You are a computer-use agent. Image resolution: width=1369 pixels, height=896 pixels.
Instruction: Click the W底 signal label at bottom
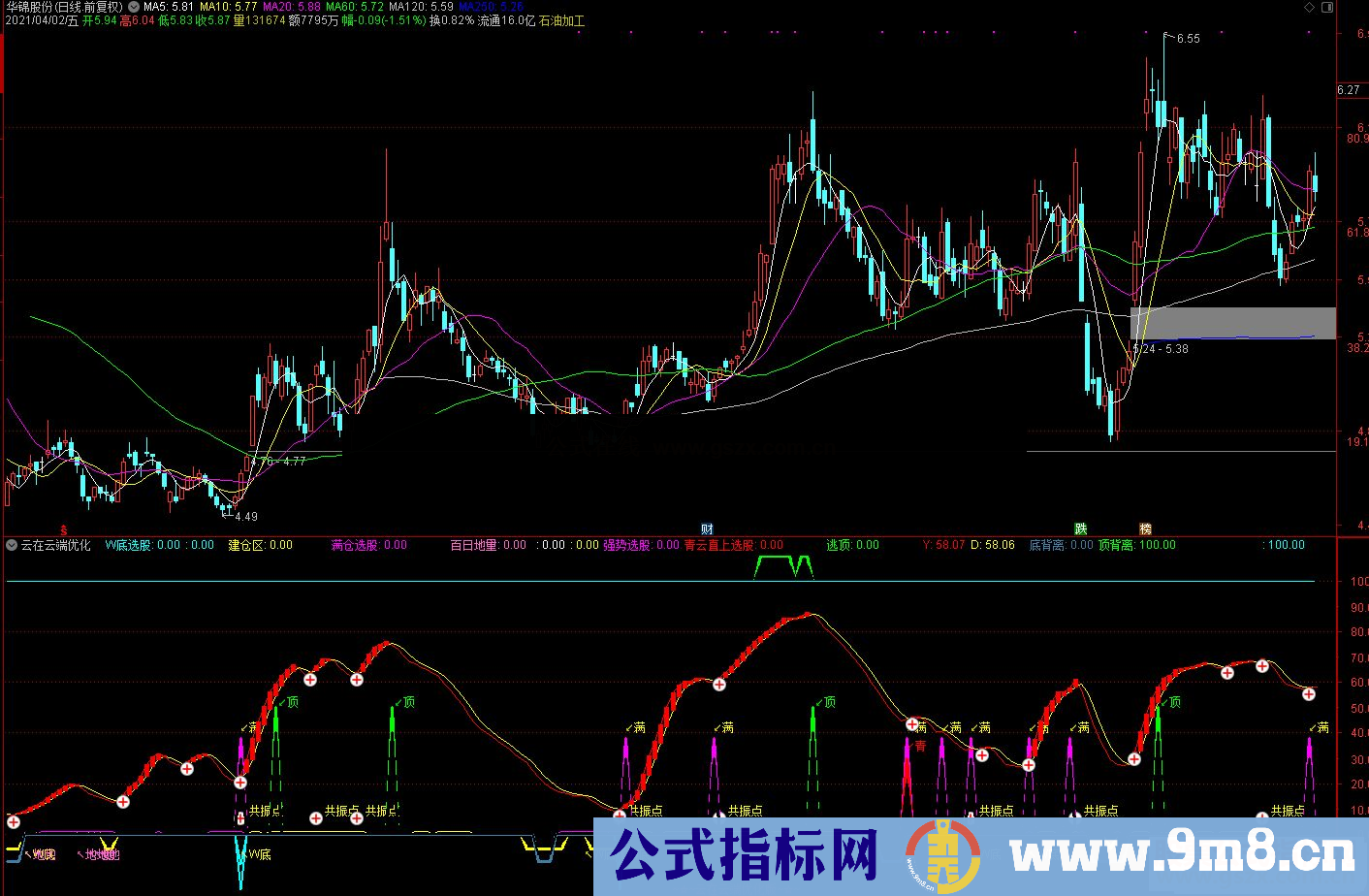point(260,854)
